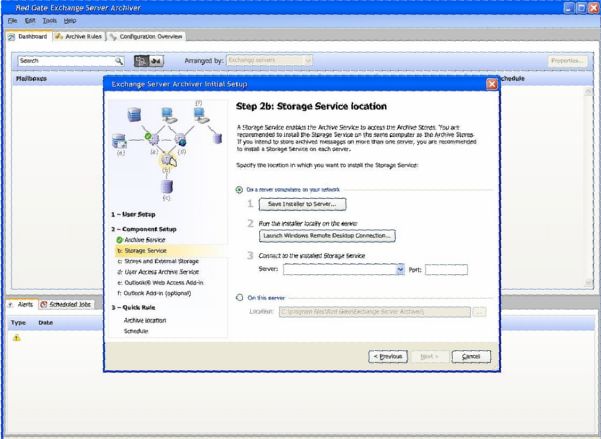This screenshot has width=601, height=439.
Task: Click the Port input field
Action: tap(446, 270)
